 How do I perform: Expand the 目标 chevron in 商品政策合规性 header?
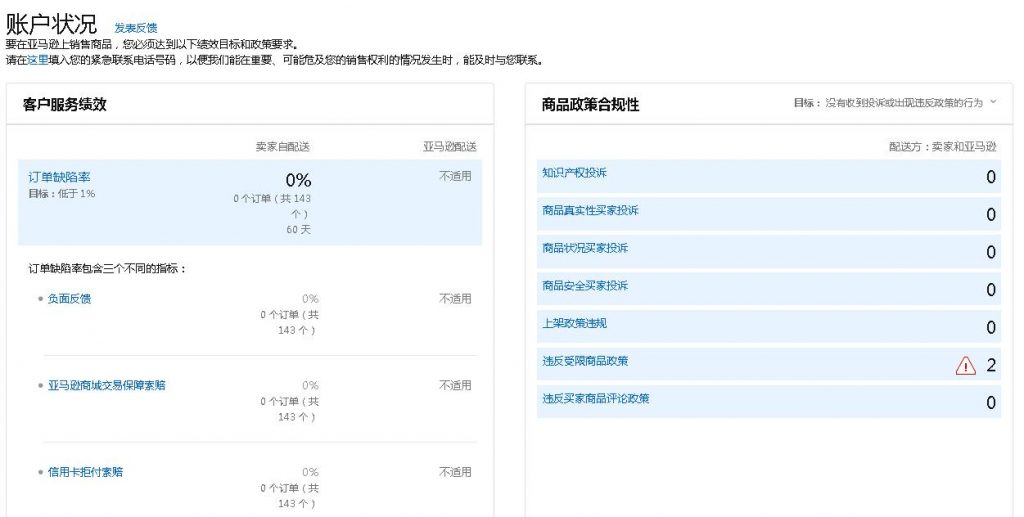(993, 102)
